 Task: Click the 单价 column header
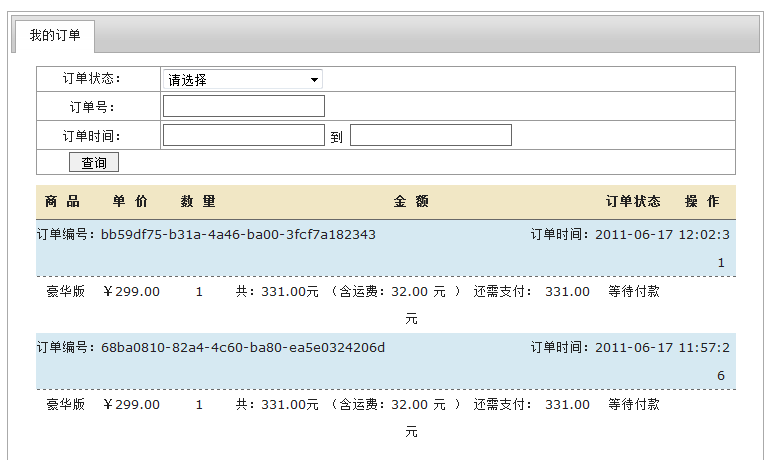coord(130,202)
